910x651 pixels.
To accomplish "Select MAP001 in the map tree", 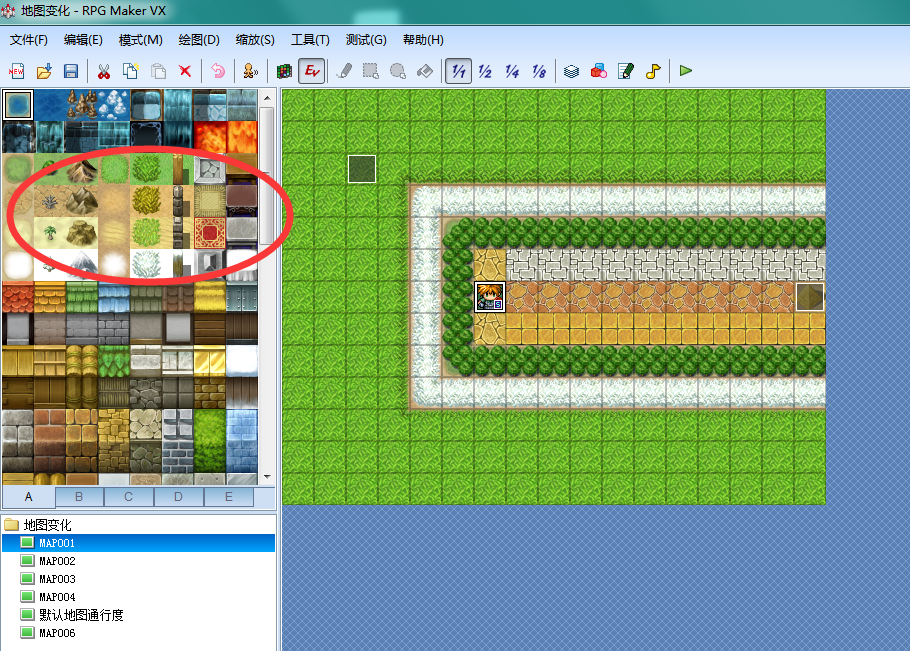I will pyautogui.click(x=139, y=543).
